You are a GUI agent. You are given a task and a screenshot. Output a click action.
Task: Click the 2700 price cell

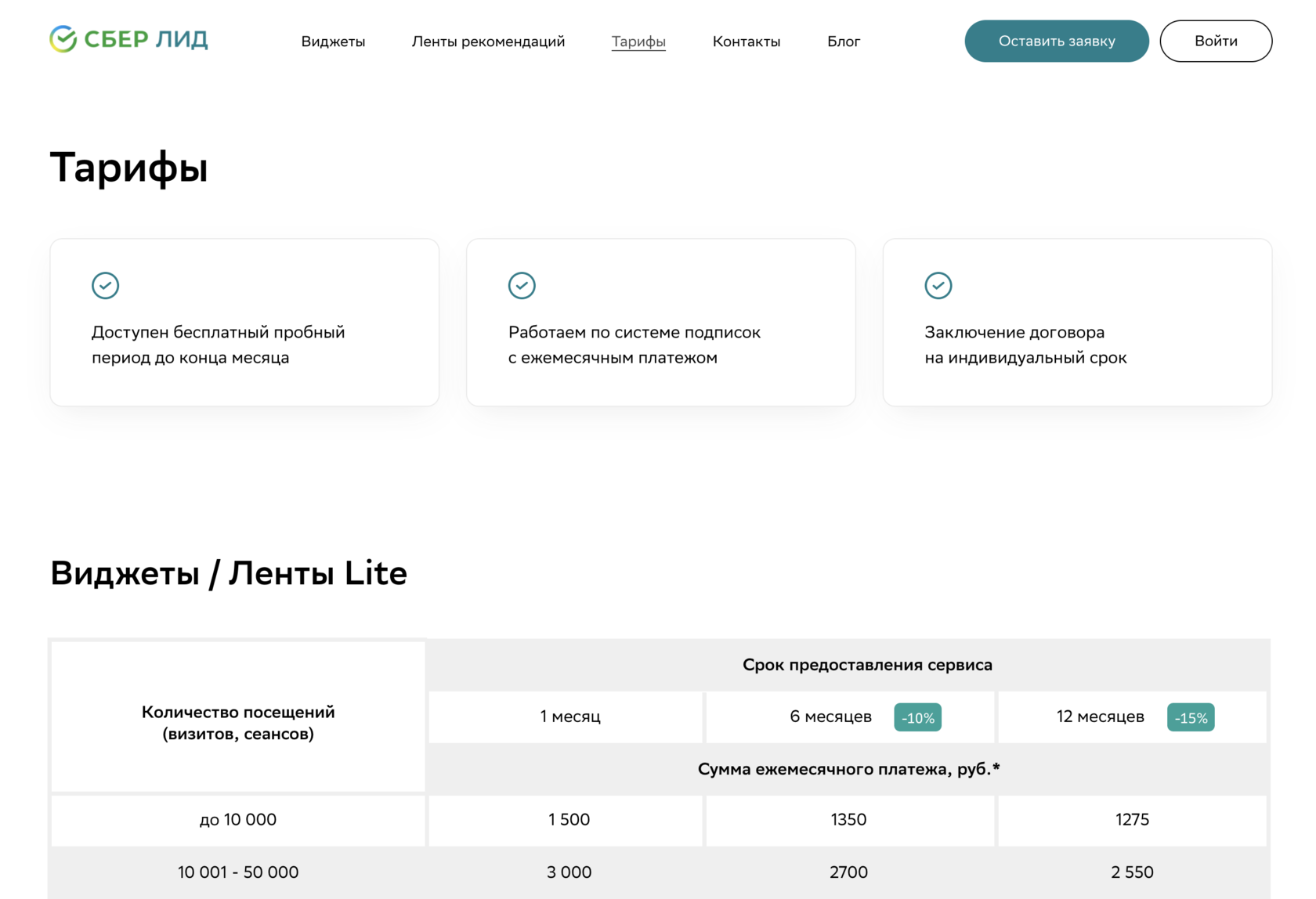tap(850, 872)
